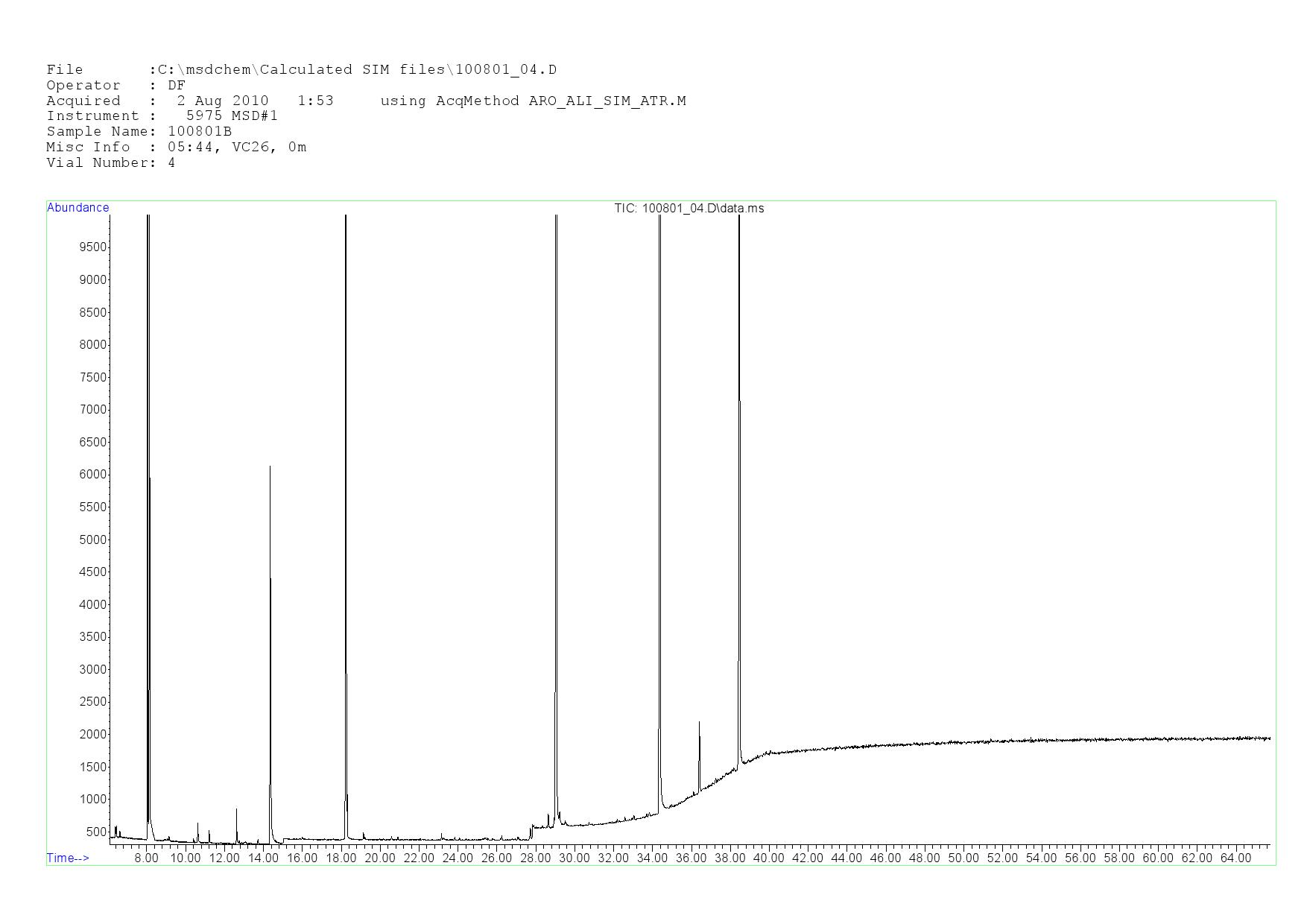
Task: Select the 2000 abundance axis value
Action: pos(92,734)
